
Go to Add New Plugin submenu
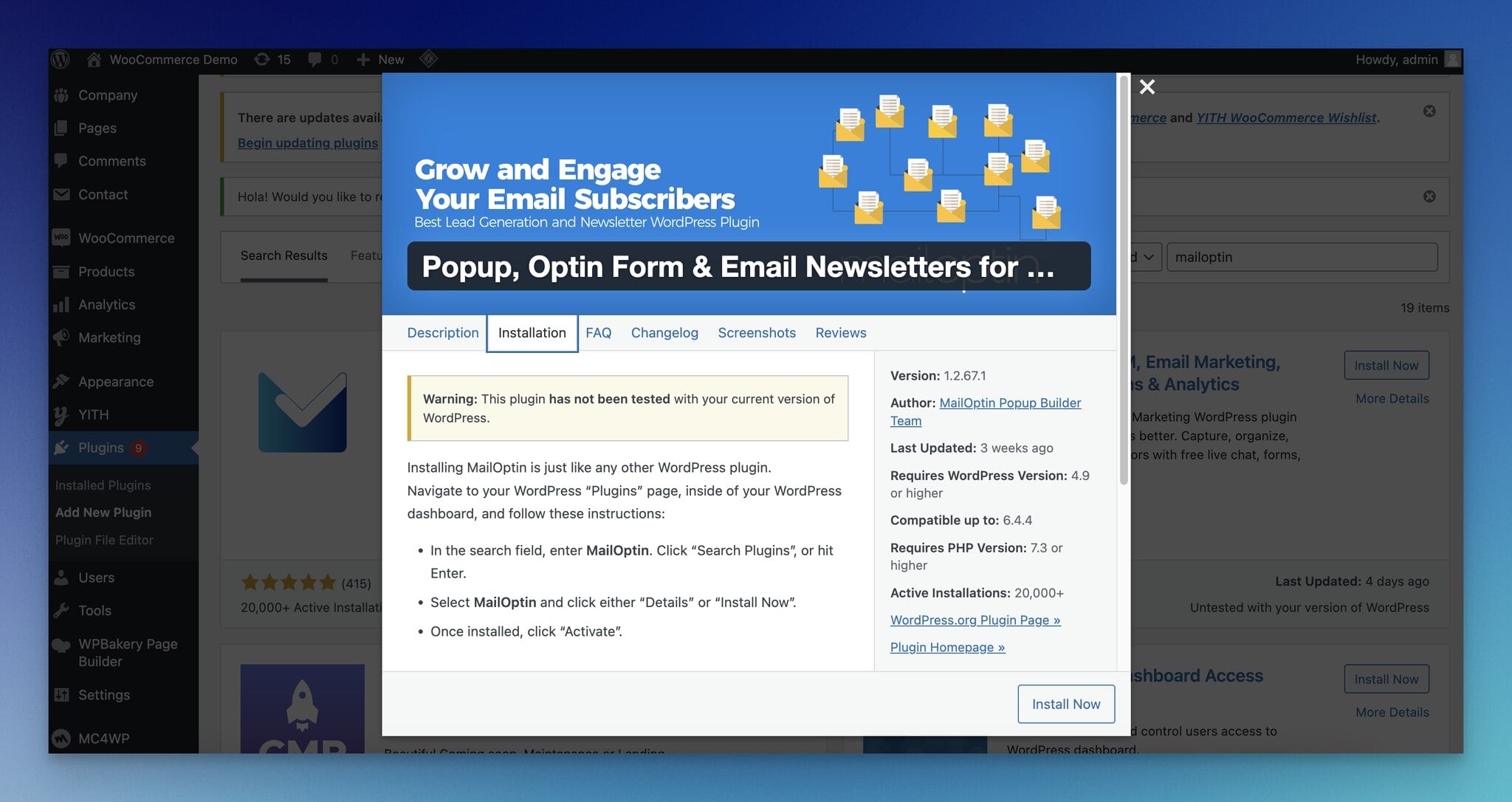(x=103, y=513)
